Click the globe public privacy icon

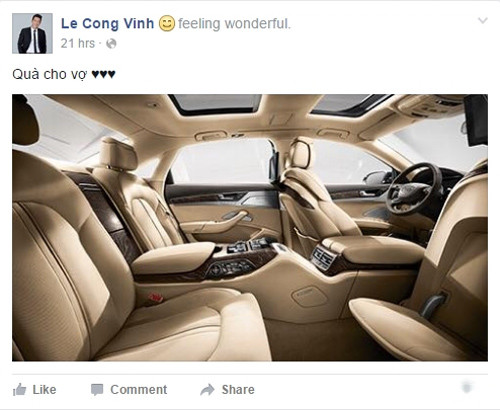tap(111, 44)
